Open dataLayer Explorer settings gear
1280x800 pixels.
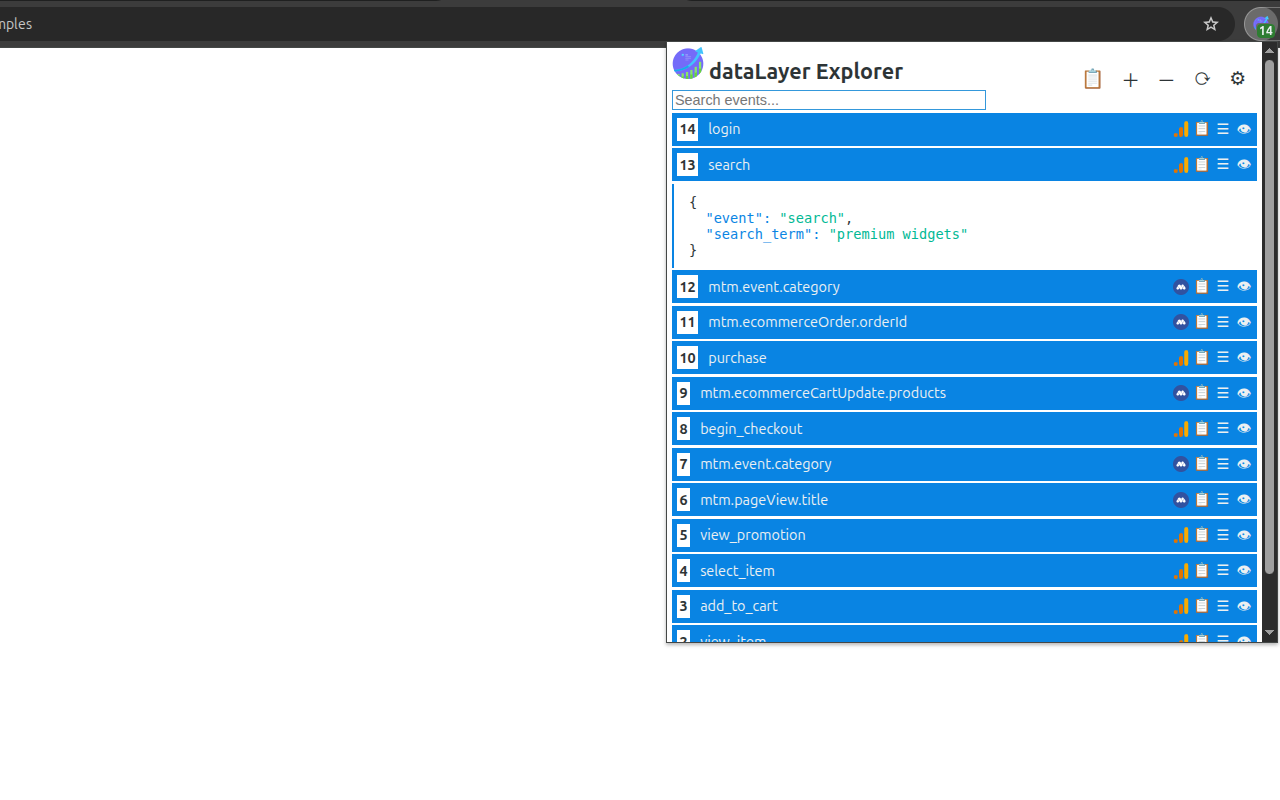(1238, 79)
